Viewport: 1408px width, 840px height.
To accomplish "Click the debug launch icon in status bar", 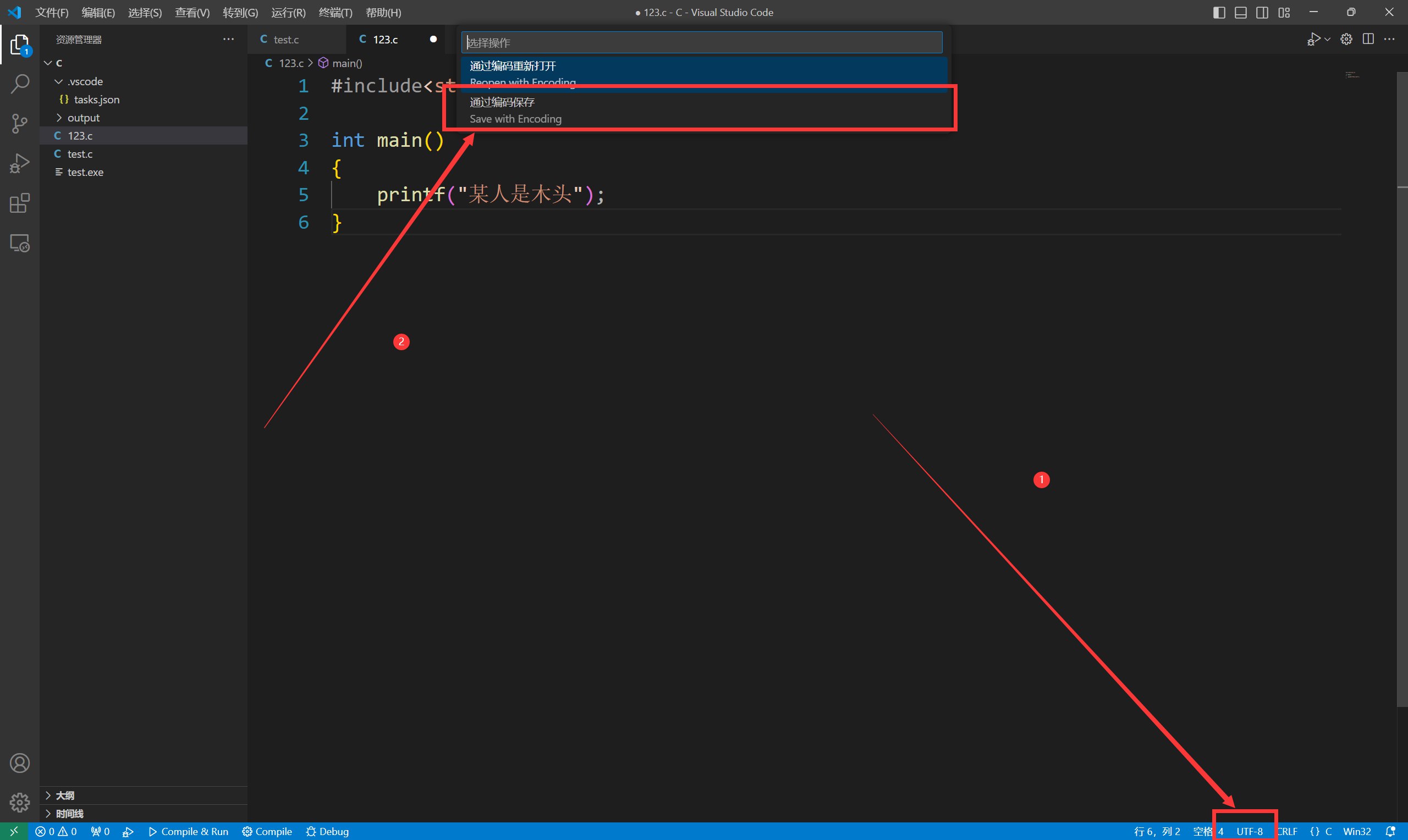I will [129, 831].
